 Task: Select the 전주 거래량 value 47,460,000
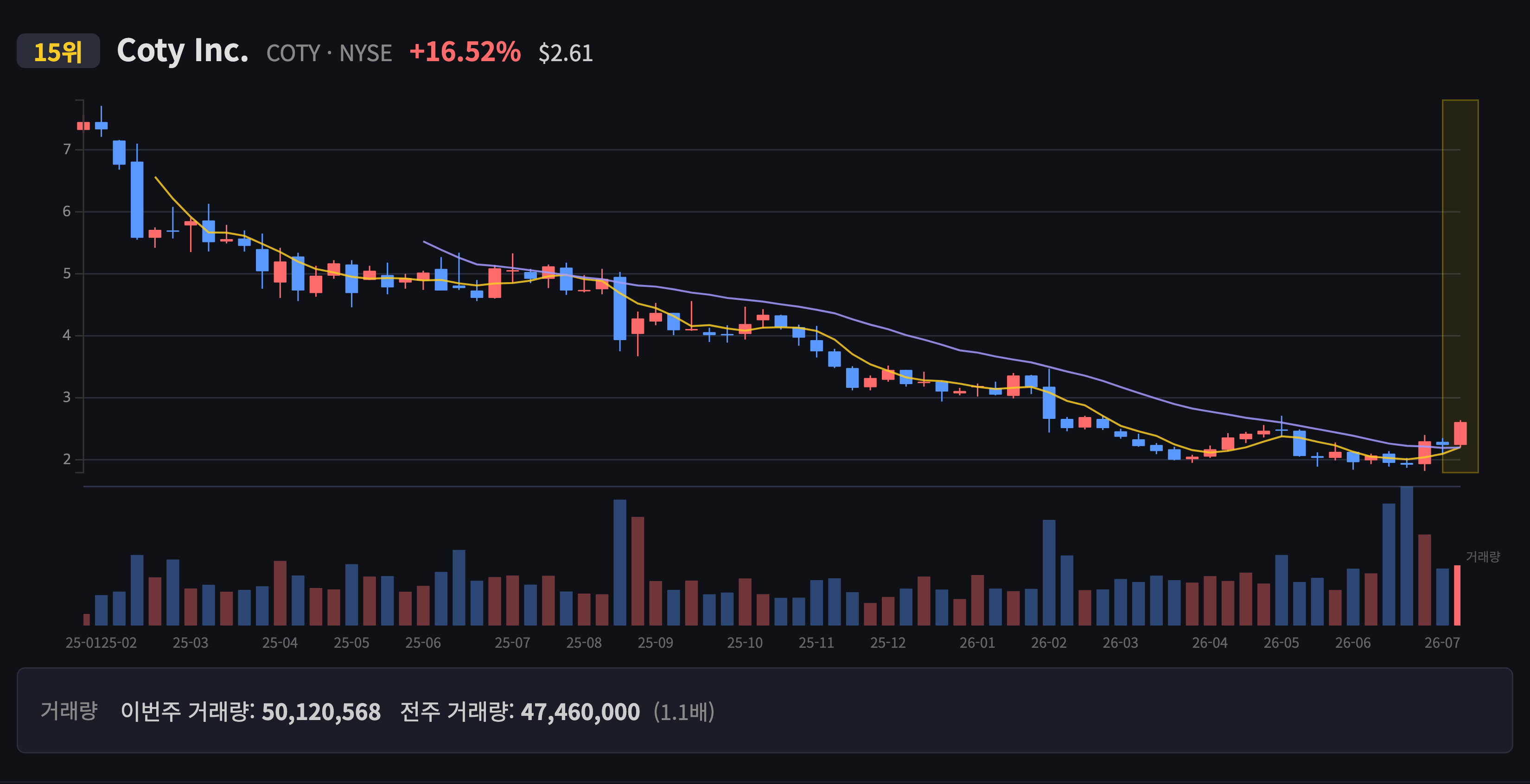pos(580,712)
